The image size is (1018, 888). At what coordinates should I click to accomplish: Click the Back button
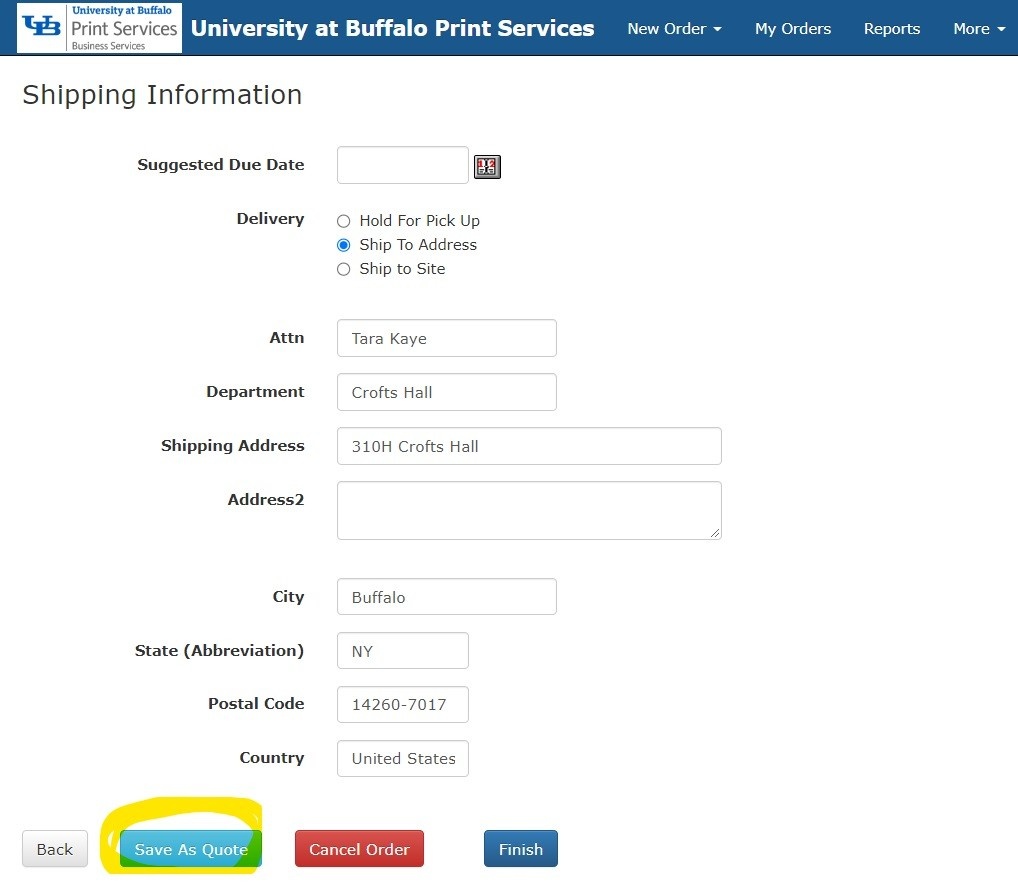(54, 849)
